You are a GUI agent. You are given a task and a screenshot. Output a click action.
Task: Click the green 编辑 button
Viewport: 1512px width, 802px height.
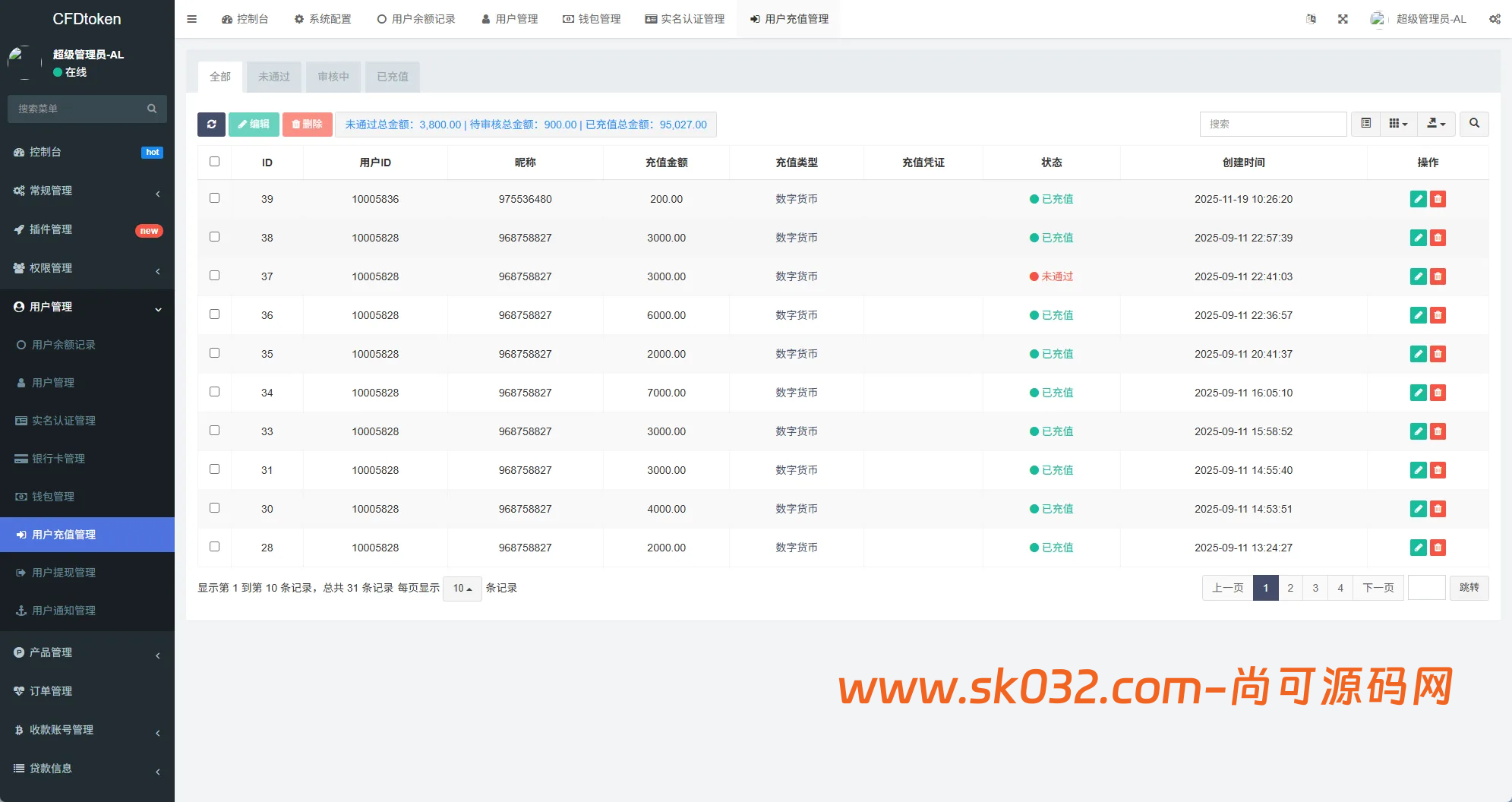pyautogui.click(x=254, y=125)
